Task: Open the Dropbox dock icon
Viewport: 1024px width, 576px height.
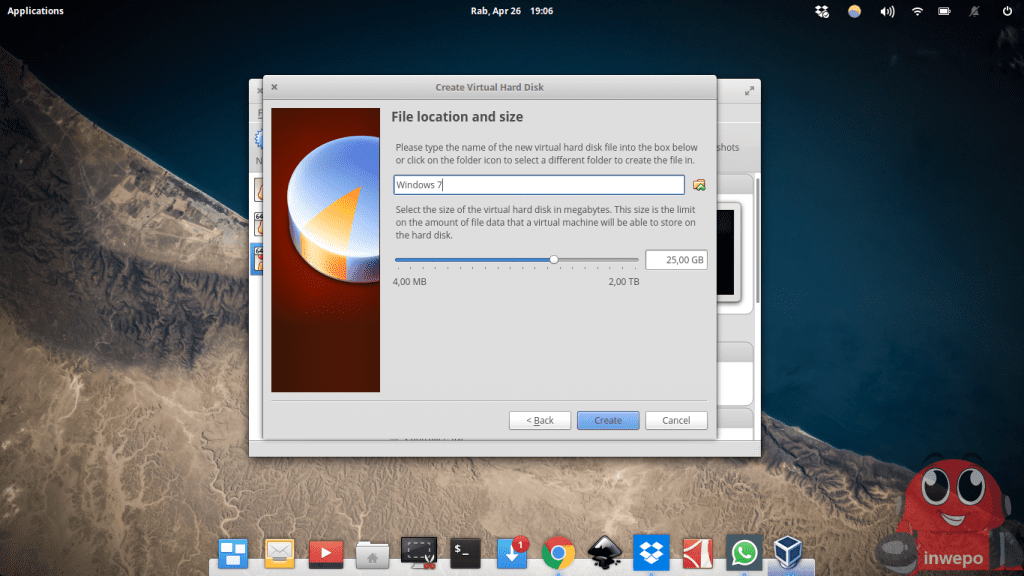Action: pos(651,552)
